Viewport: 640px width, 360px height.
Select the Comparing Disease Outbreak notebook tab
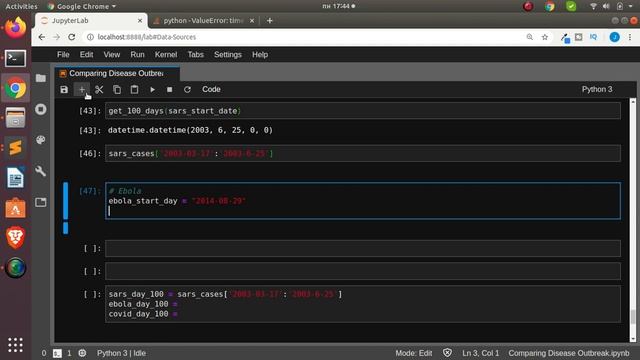[117, 73]
